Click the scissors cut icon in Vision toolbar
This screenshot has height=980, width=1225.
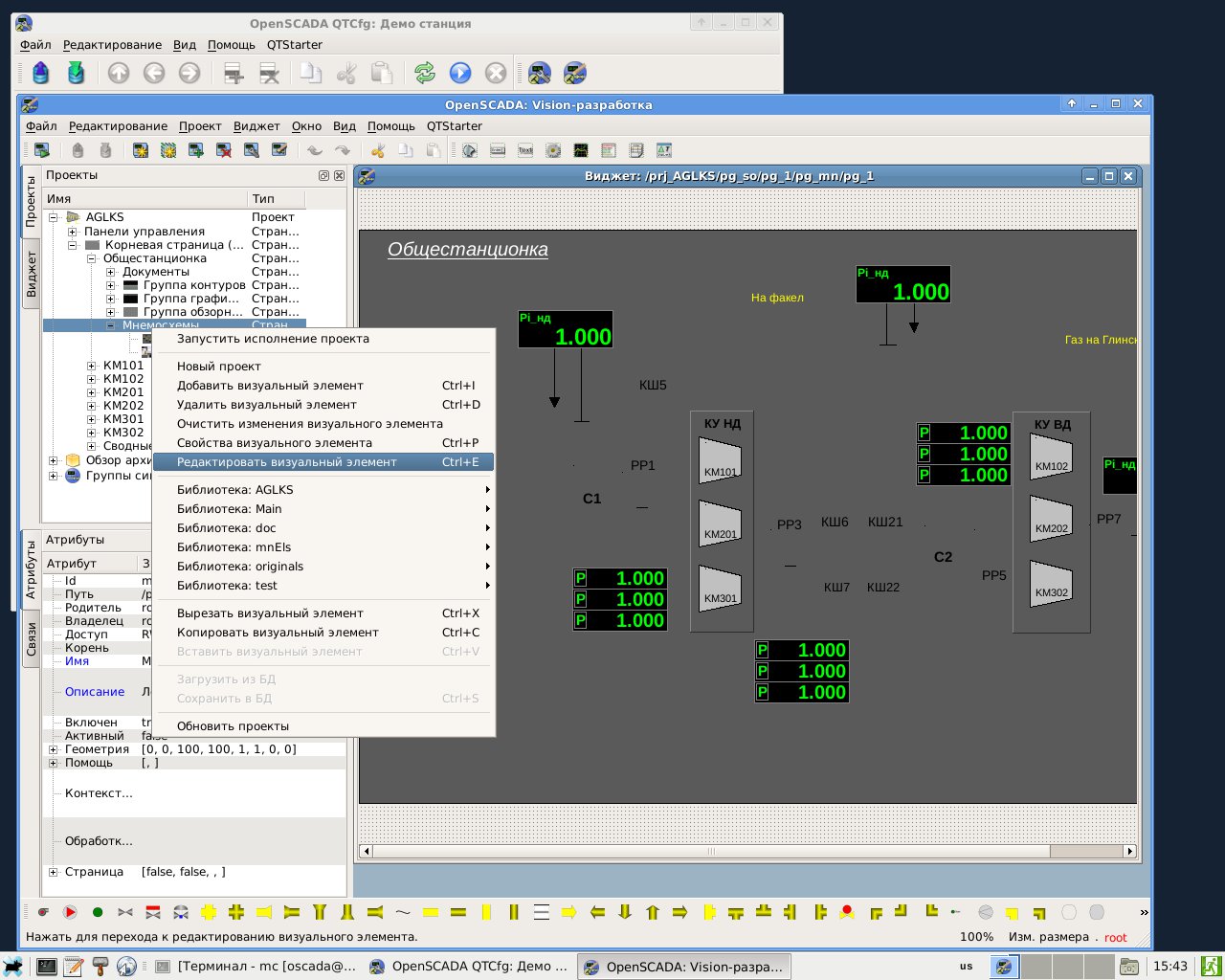[x=378, y=150]
